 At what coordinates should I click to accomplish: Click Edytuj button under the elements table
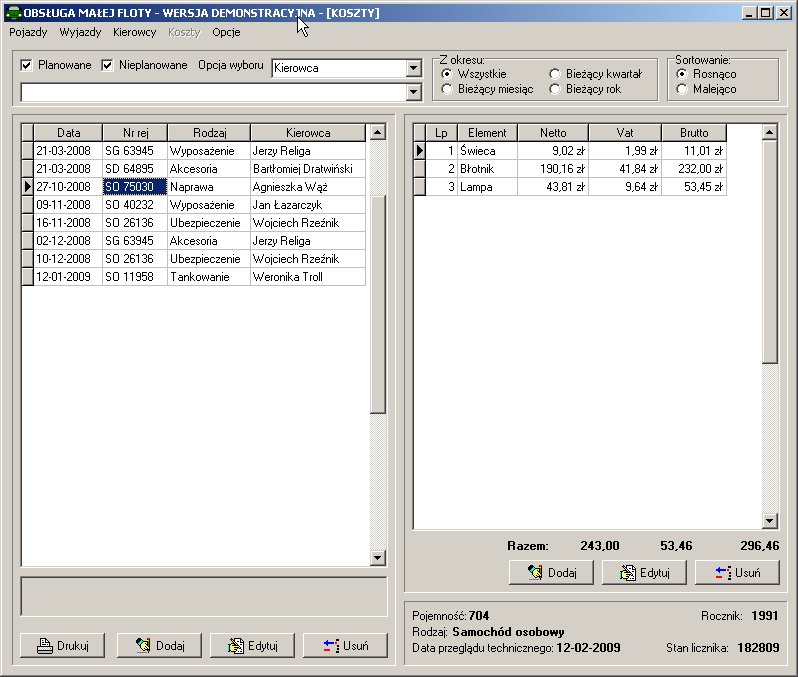644,573
